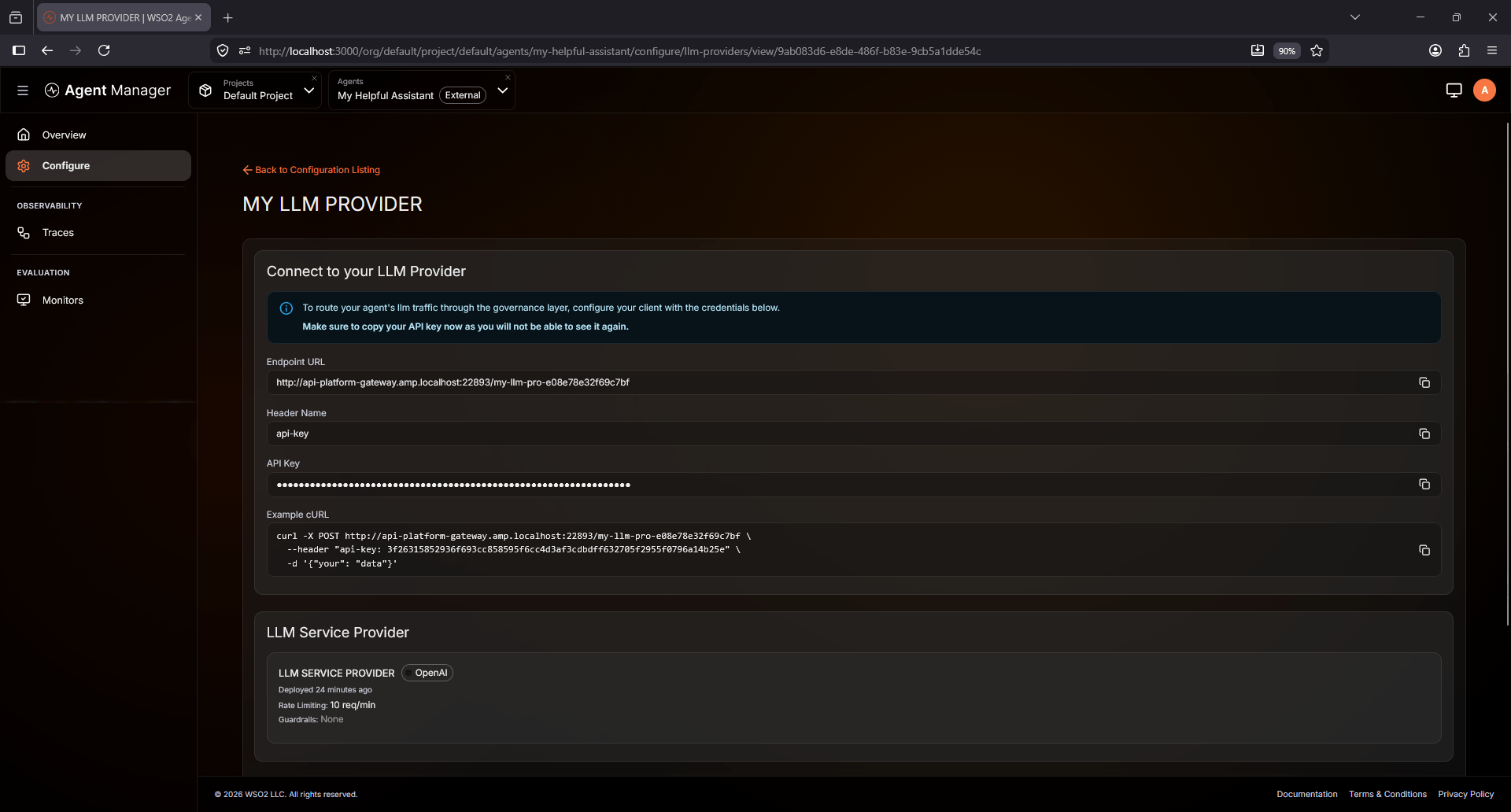1511x812 pixels.
Task: Go back to Configuration Listing
Action: [x=312, y=170]
